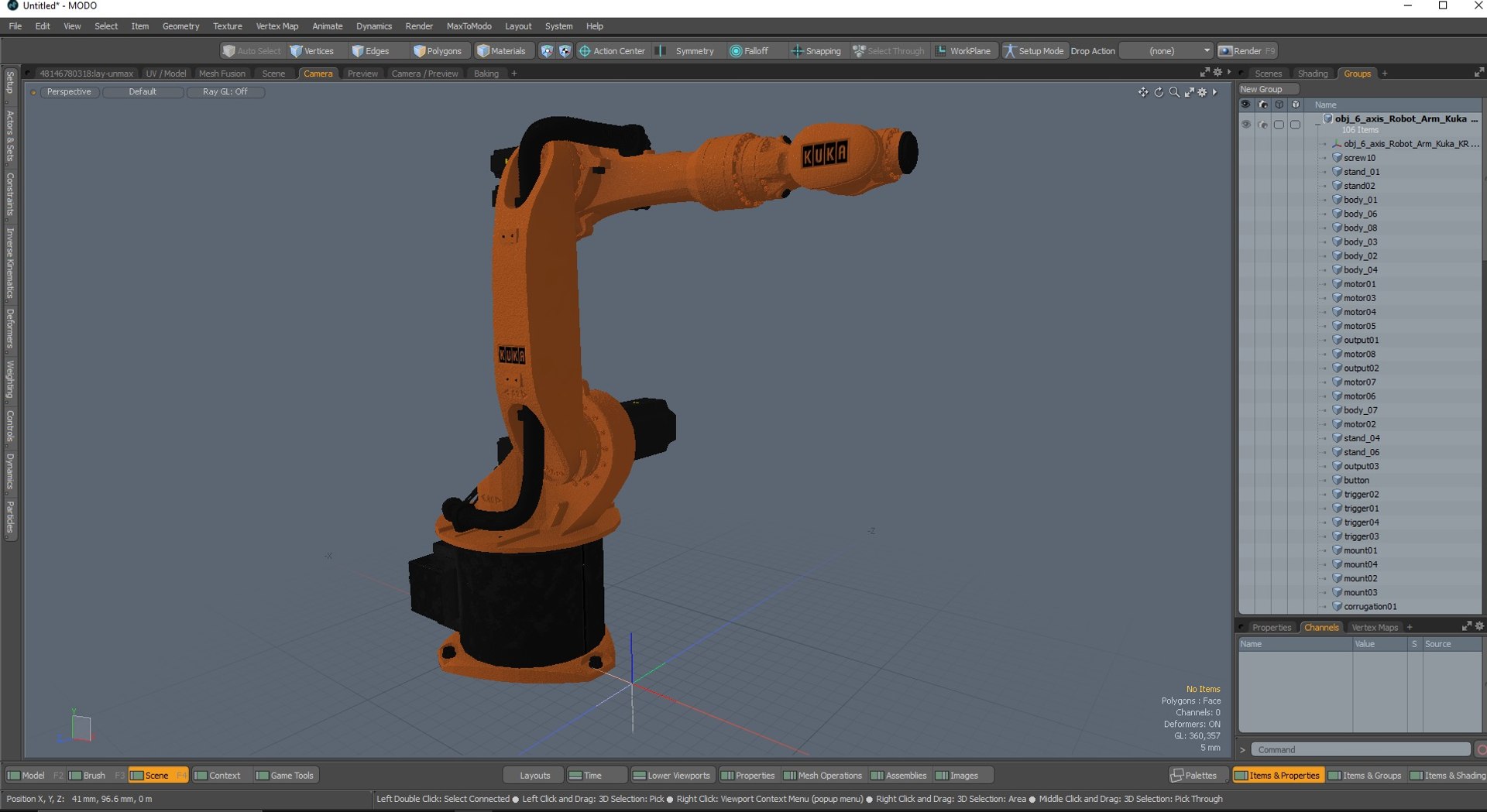Click the eye visibility column header
The image size is (1487, 812).
[x=1245, y=104]
